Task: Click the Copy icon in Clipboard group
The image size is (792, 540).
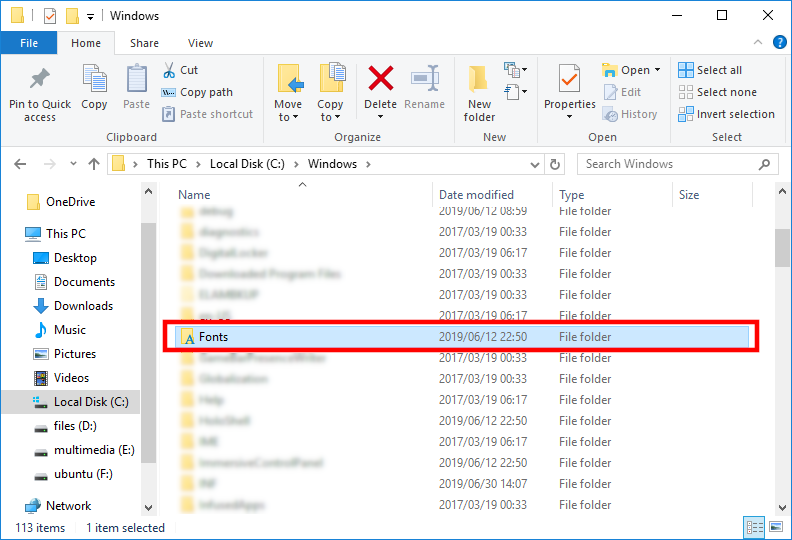Action: (94, 80)
